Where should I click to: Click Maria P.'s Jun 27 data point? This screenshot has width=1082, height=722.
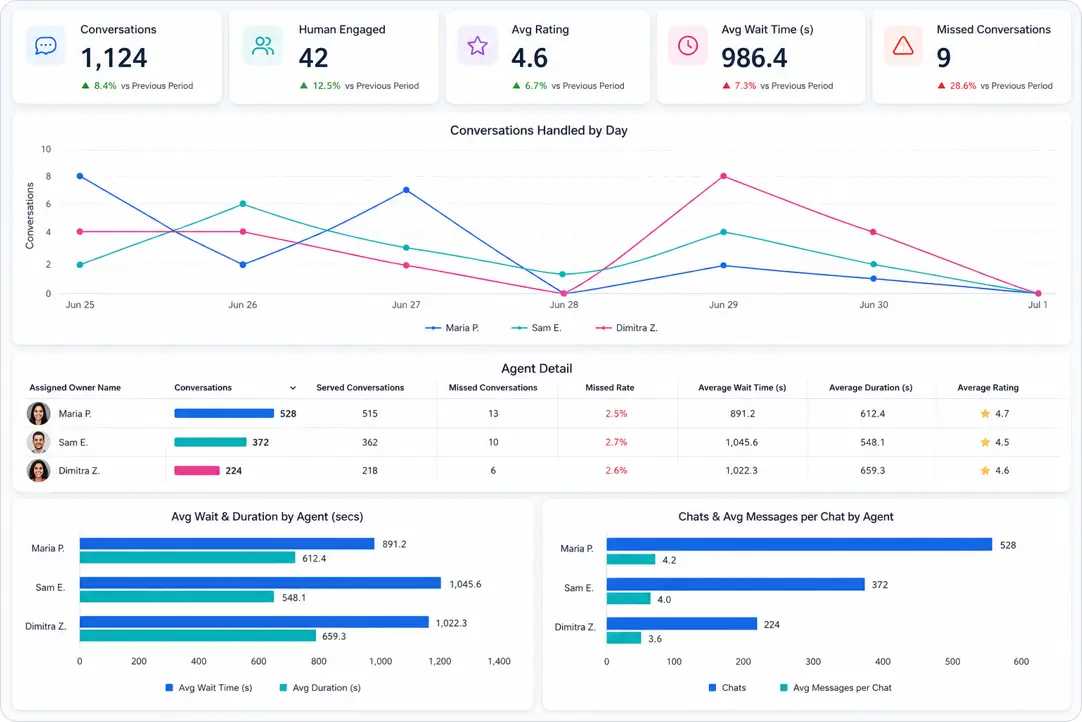coord(406,191)
